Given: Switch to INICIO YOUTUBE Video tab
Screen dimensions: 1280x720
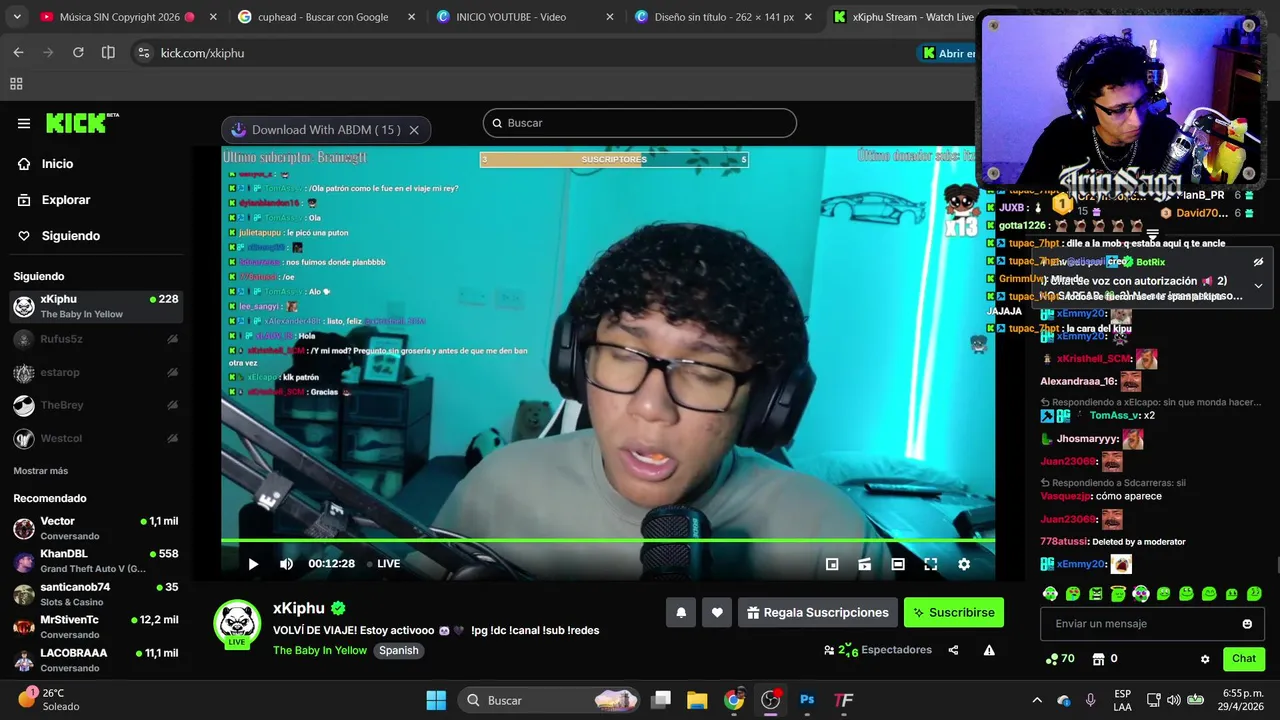Looking at the screenshot, I should (x=525, y=17).
